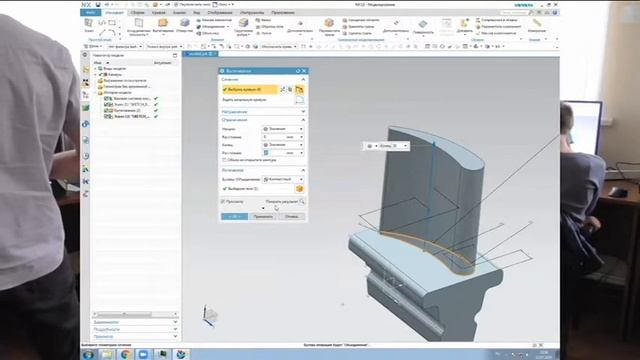Click the Save icon in title bar
This screenshot has height=360, width=640.
tap(98, 4)
